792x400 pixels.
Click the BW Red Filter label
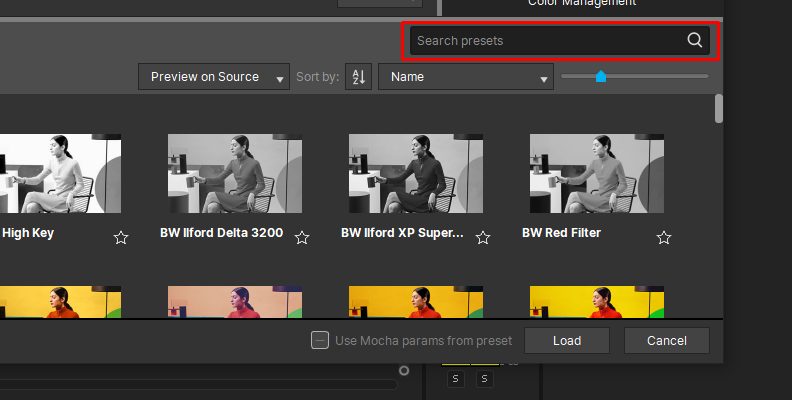[561, 233]
